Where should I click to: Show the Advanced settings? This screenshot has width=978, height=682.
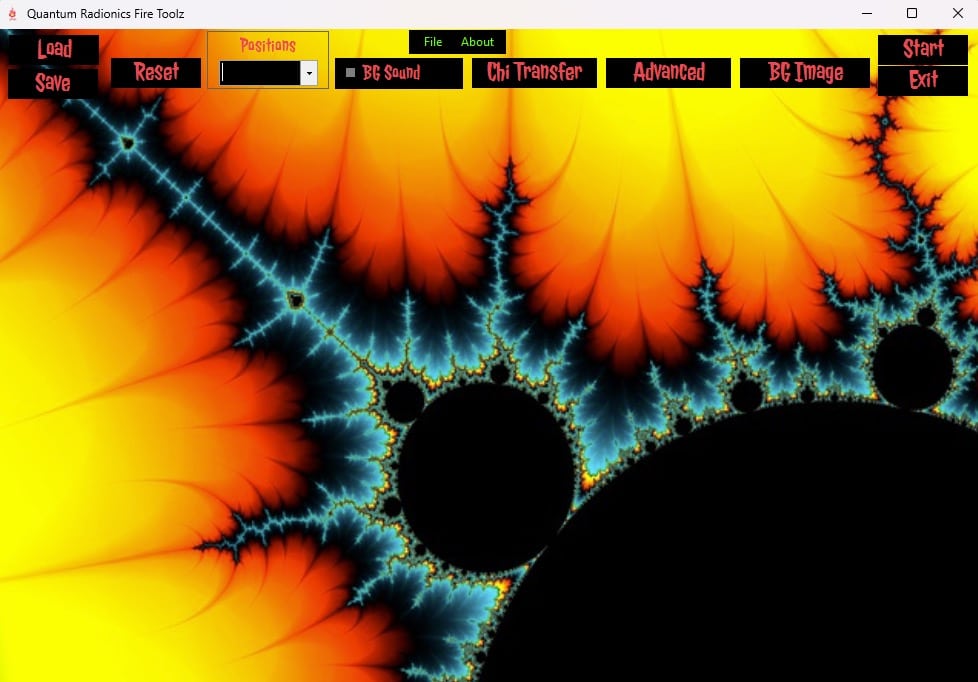tap(668, 72)
